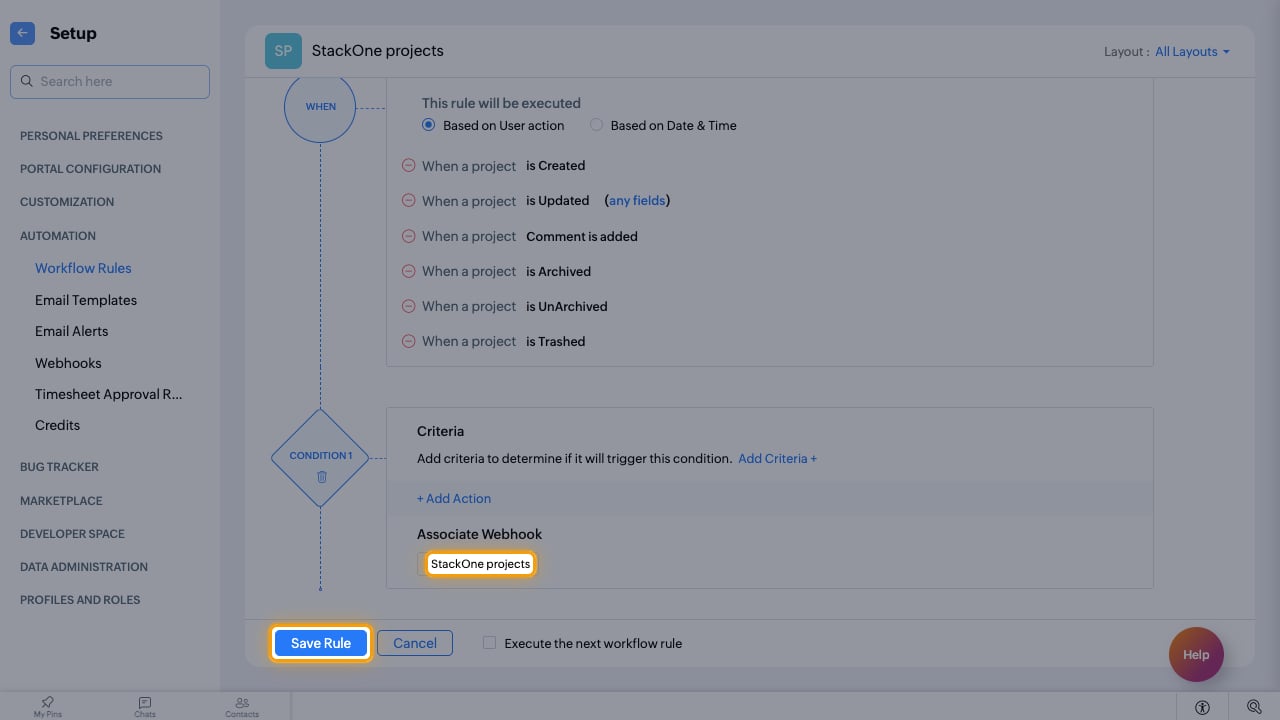This screenshot has width=1280, height=720.
Task: Click the 'any fields' link
Action: 637,201
